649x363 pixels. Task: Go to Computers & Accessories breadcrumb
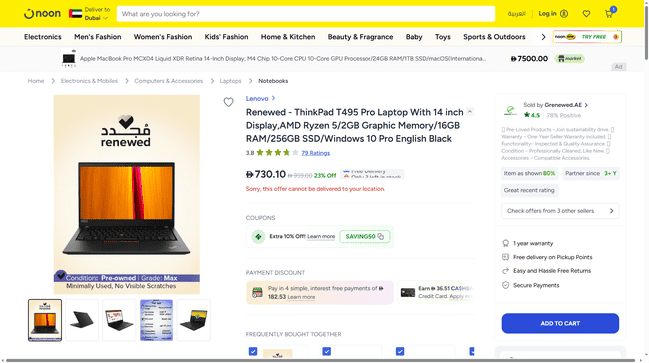coord(168,81)
